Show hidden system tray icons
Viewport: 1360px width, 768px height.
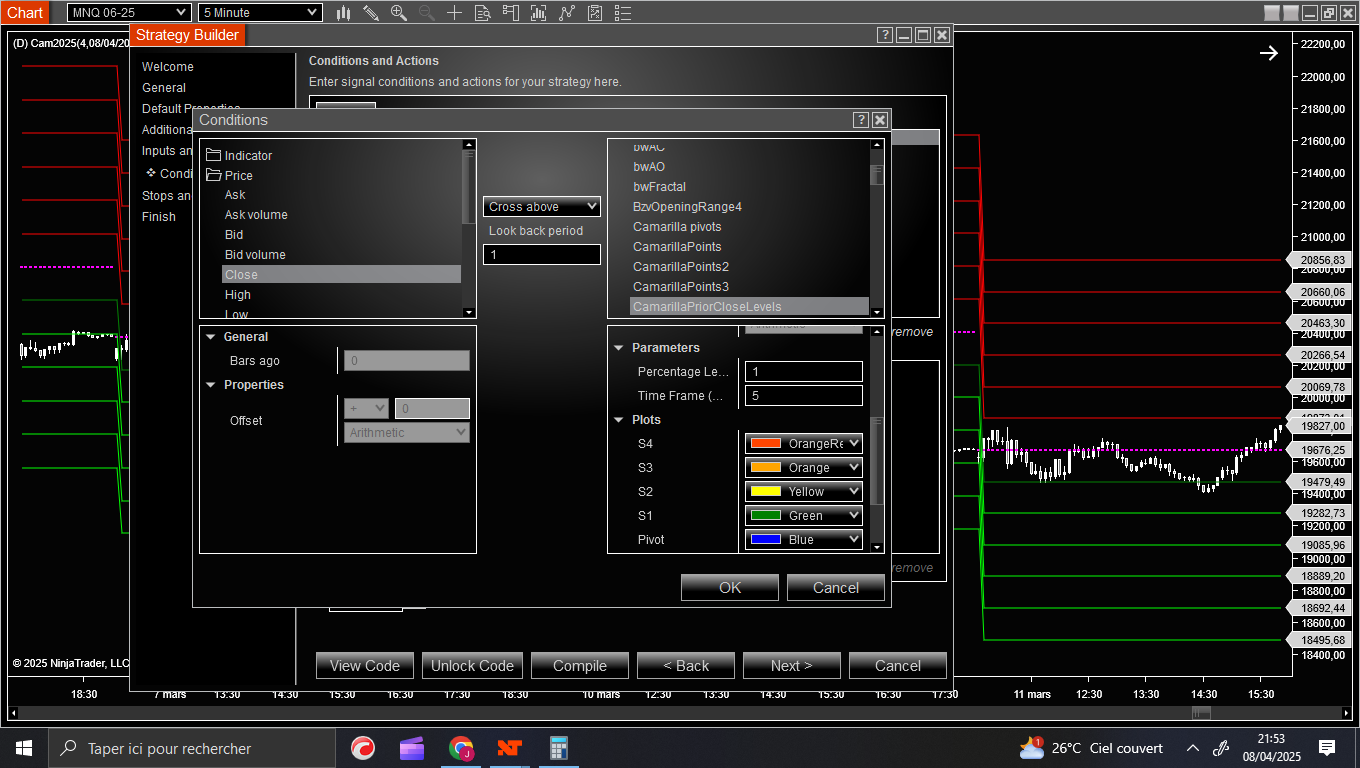pyautogui.click(x=1192, y=748)
